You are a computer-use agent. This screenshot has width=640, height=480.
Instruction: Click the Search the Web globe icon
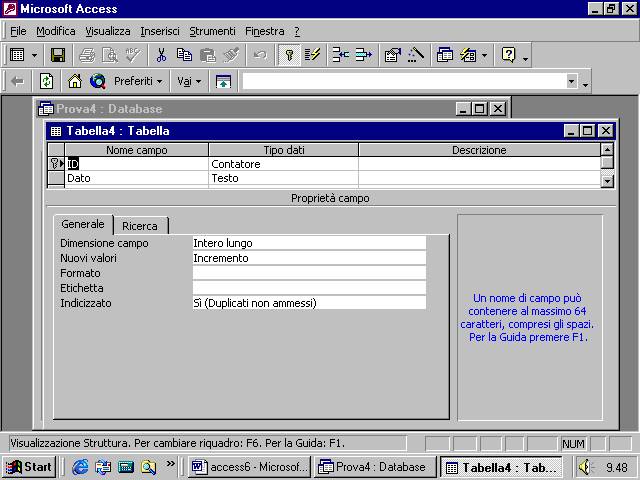[98, 81]
